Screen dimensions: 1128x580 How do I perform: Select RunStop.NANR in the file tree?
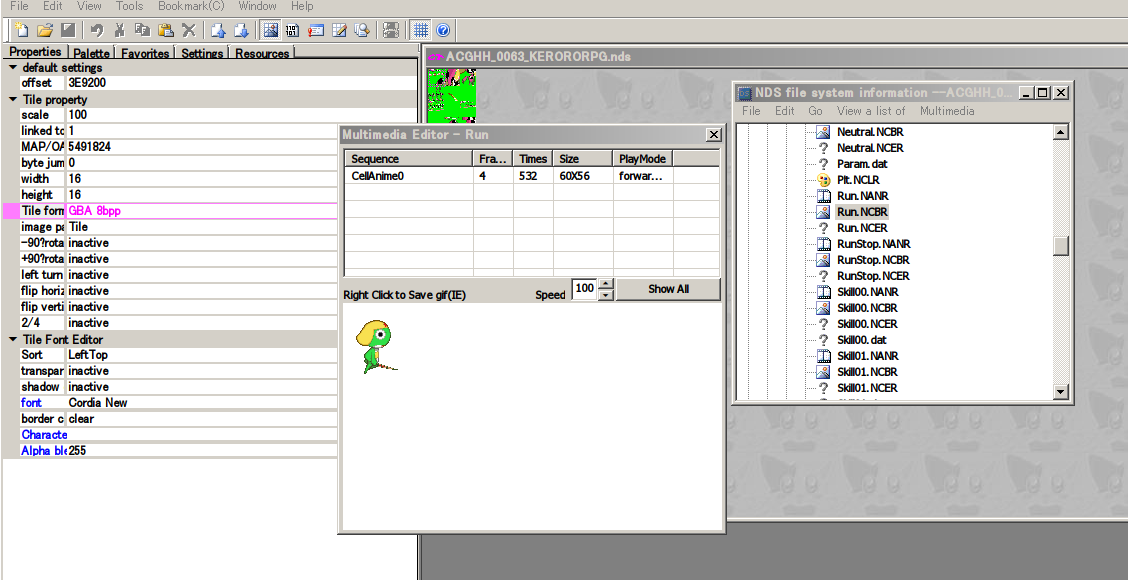click(873, 244)
